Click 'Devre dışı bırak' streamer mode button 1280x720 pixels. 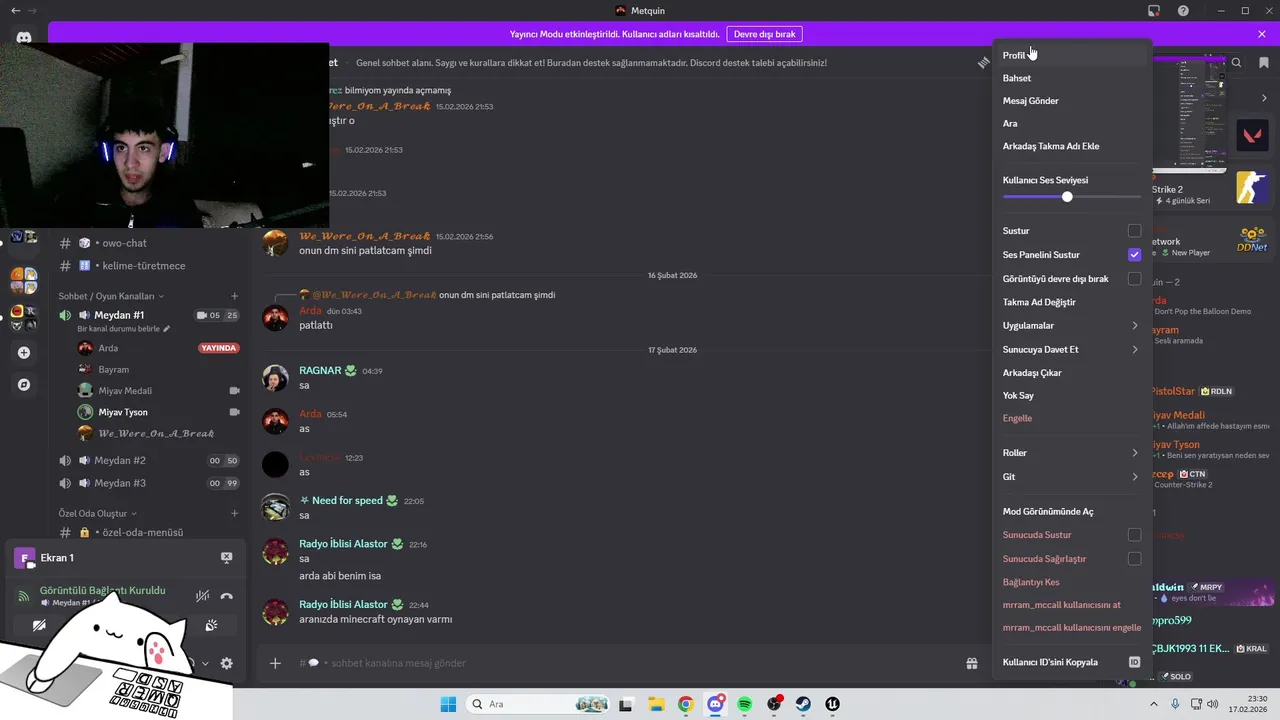click(765, 34)
